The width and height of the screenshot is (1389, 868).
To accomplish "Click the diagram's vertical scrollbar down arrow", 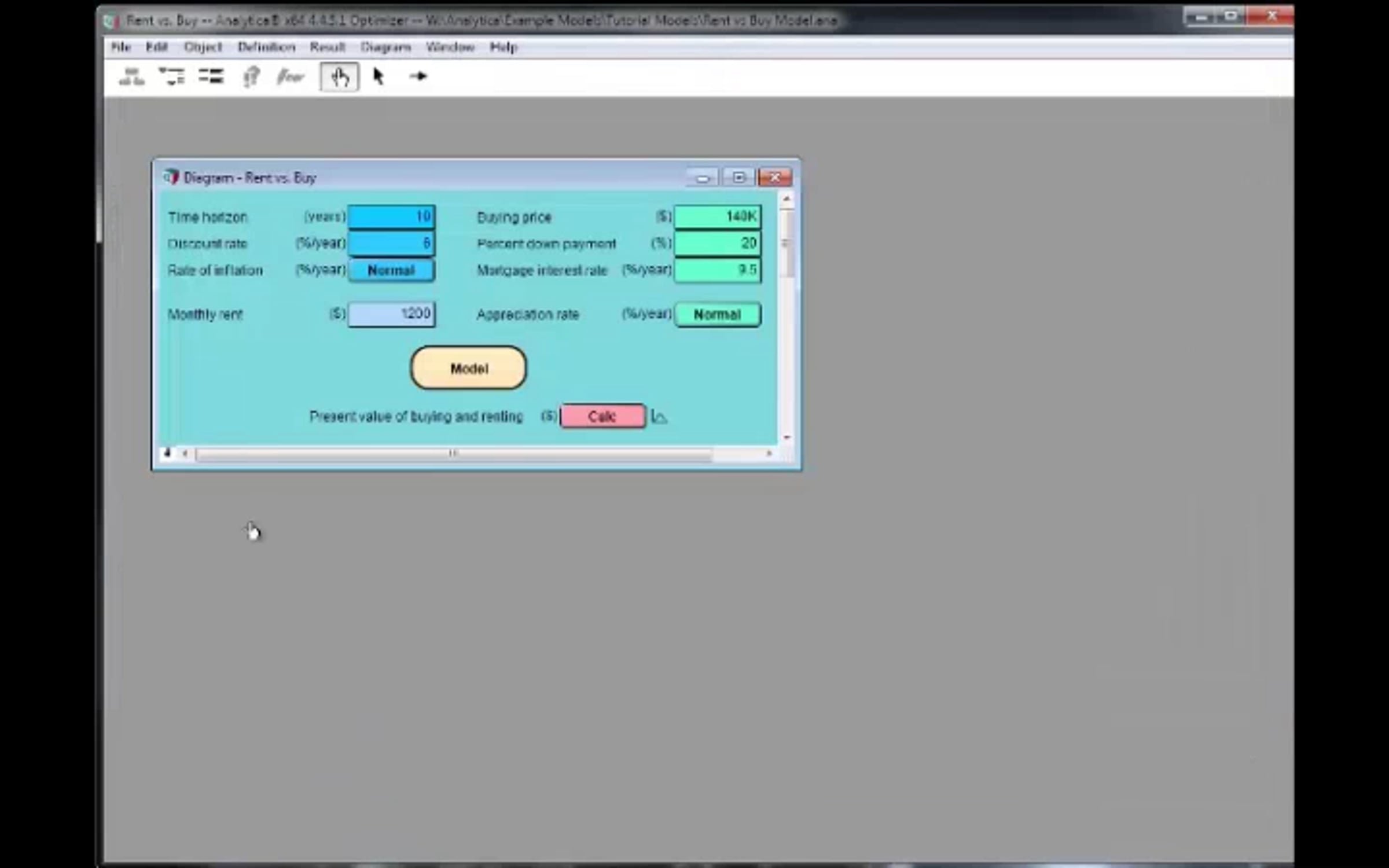I will [787, 437].
